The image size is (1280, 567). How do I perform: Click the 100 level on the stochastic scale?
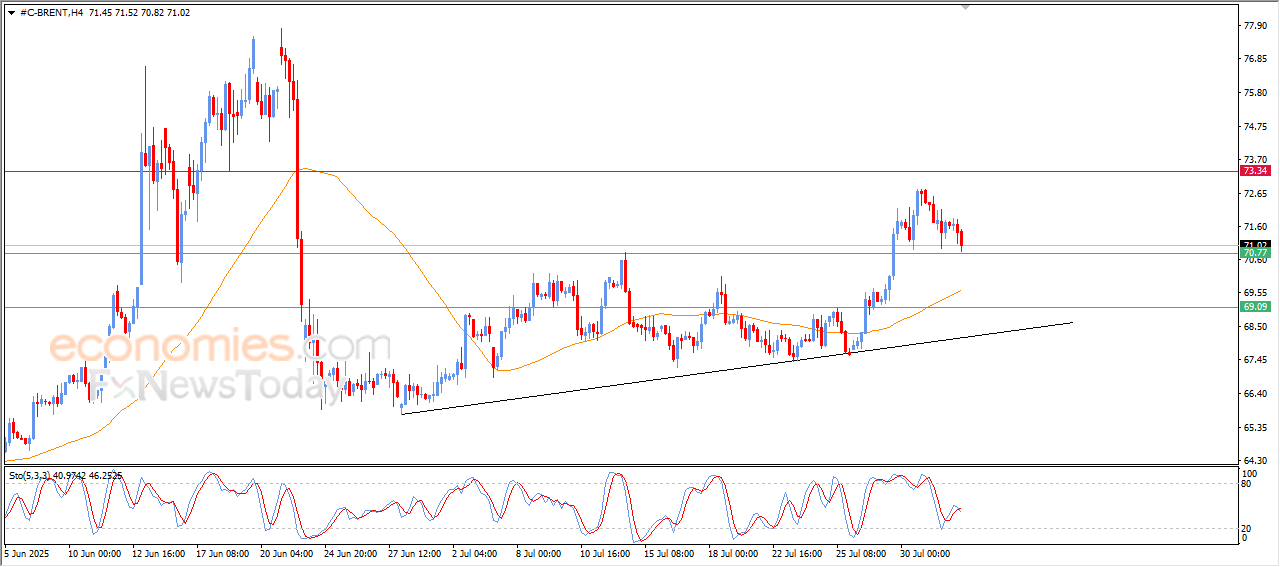click(1248, 472)
